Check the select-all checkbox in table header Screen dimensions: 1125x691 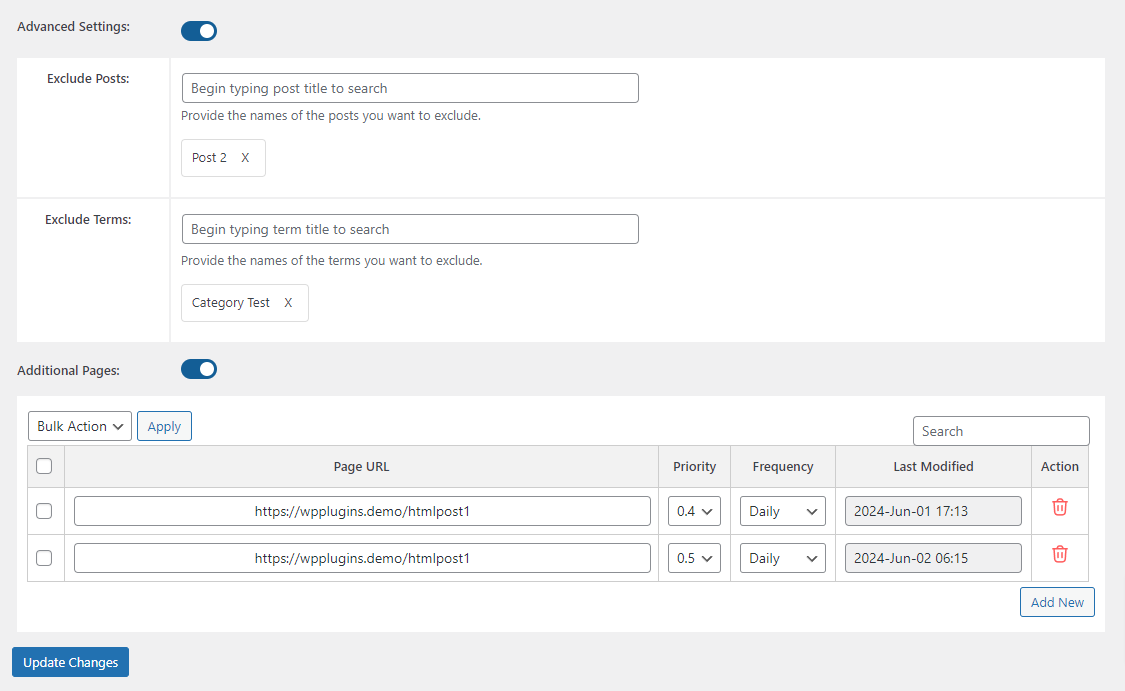click(x=44, y=466)
